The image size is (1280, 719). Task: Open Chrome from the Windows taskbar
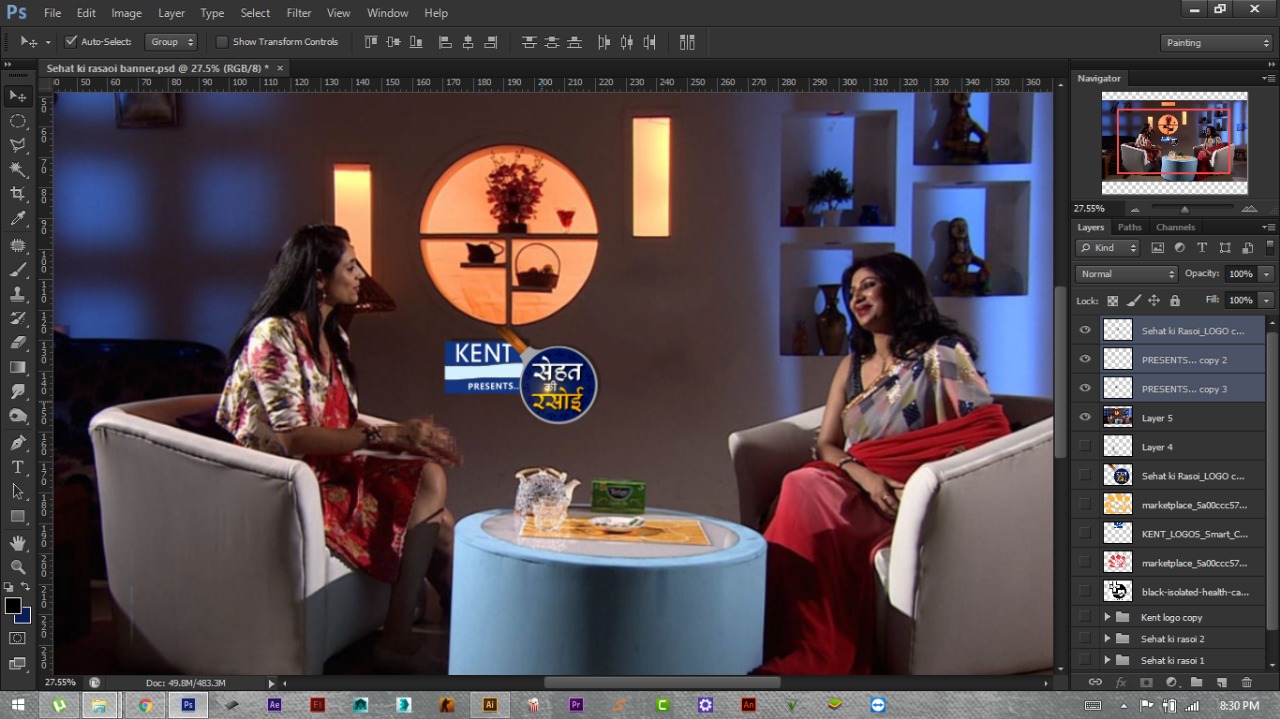[x=145, y=705]
